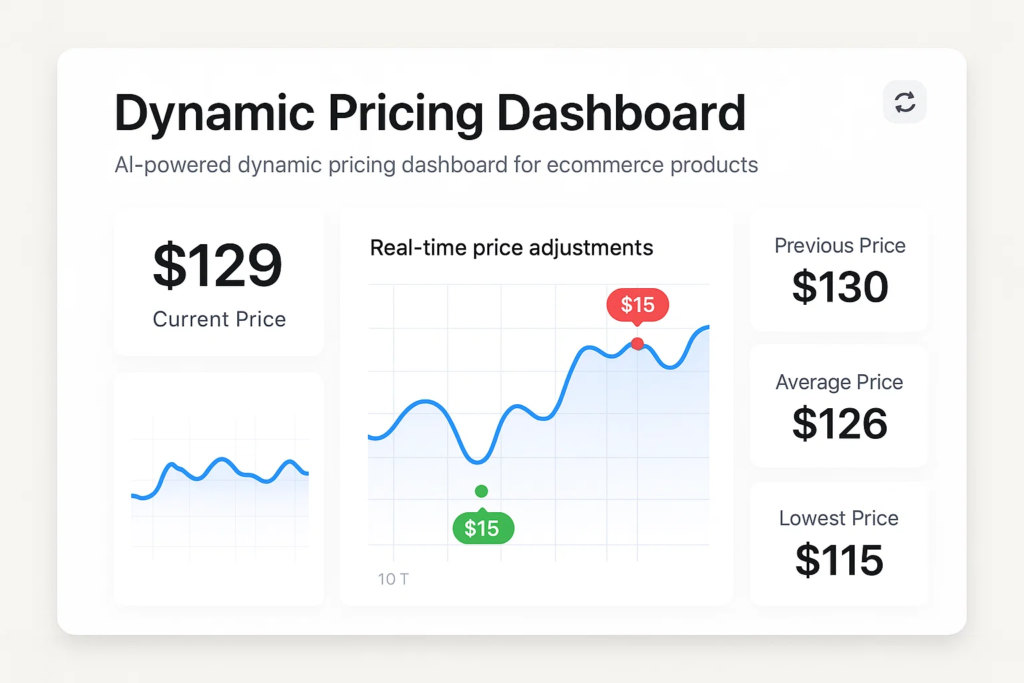Screen dimensions: 1024x683
Task: Select the red data point on chart
Action: tap(637, 344)
